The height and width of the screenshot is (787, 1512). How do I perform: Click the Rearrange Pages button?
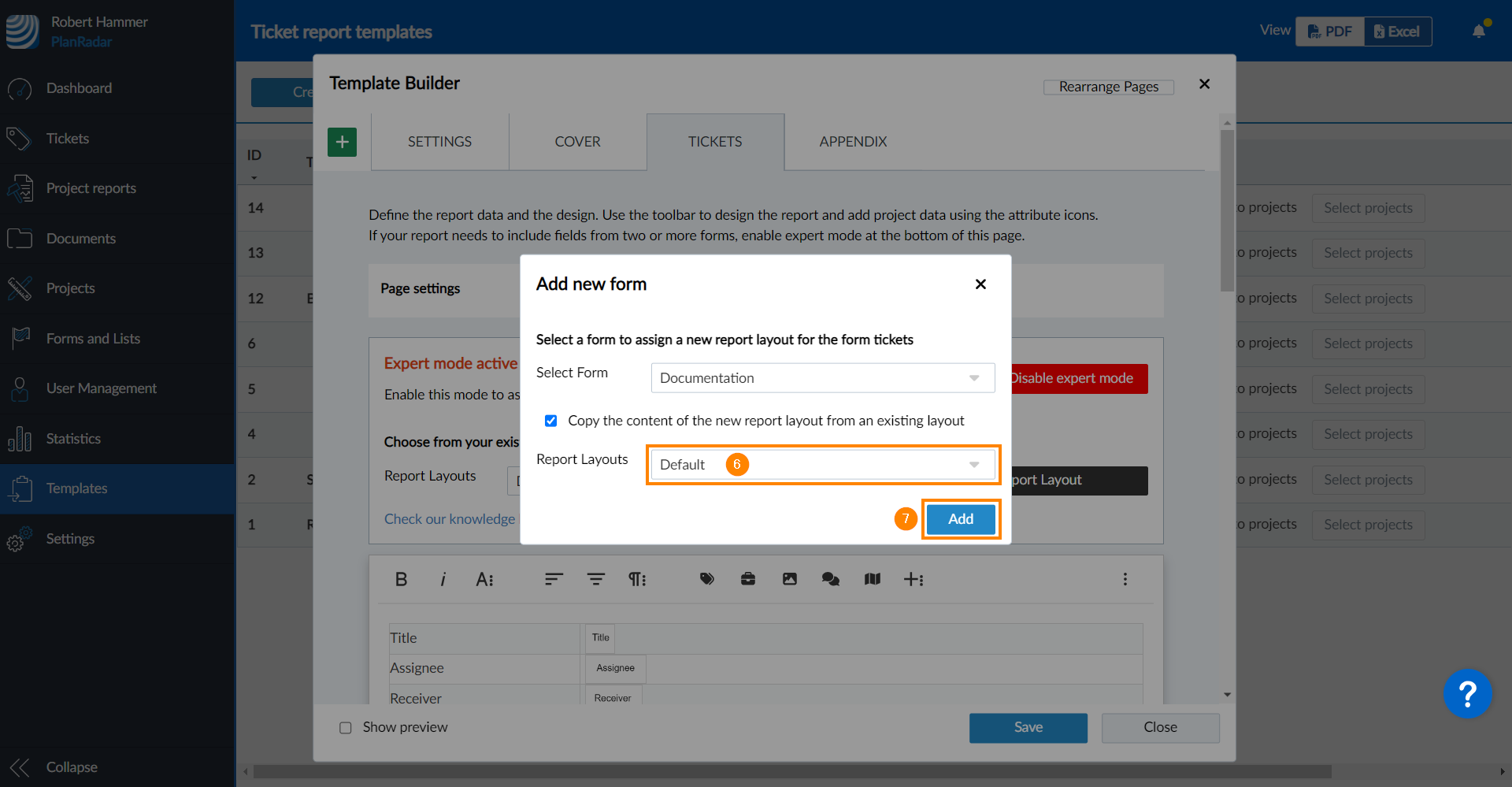pyautogui.click(x=1108, y=87)
